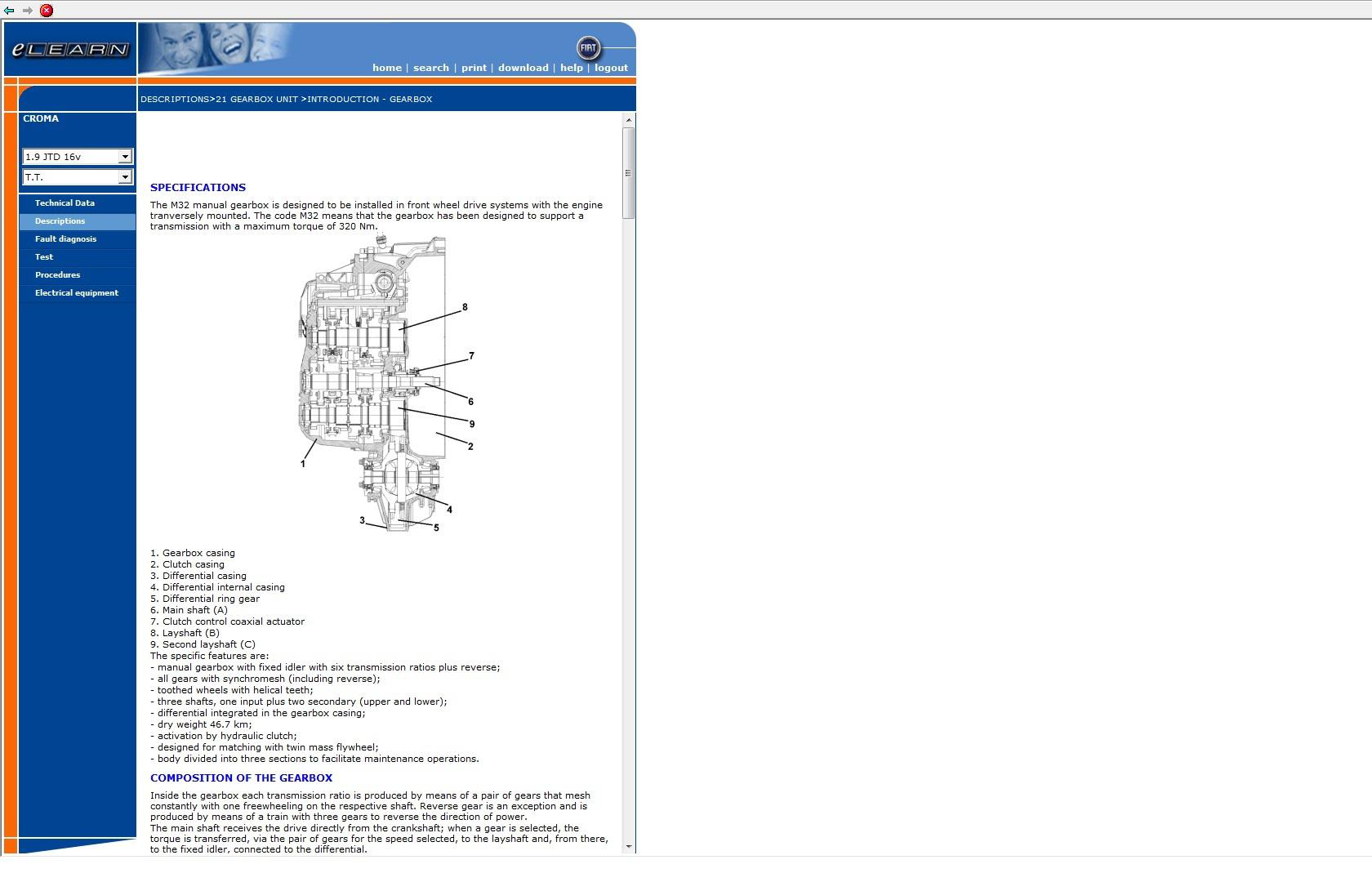Click the print link
1372x882 pixels.
tap(474, 68)
